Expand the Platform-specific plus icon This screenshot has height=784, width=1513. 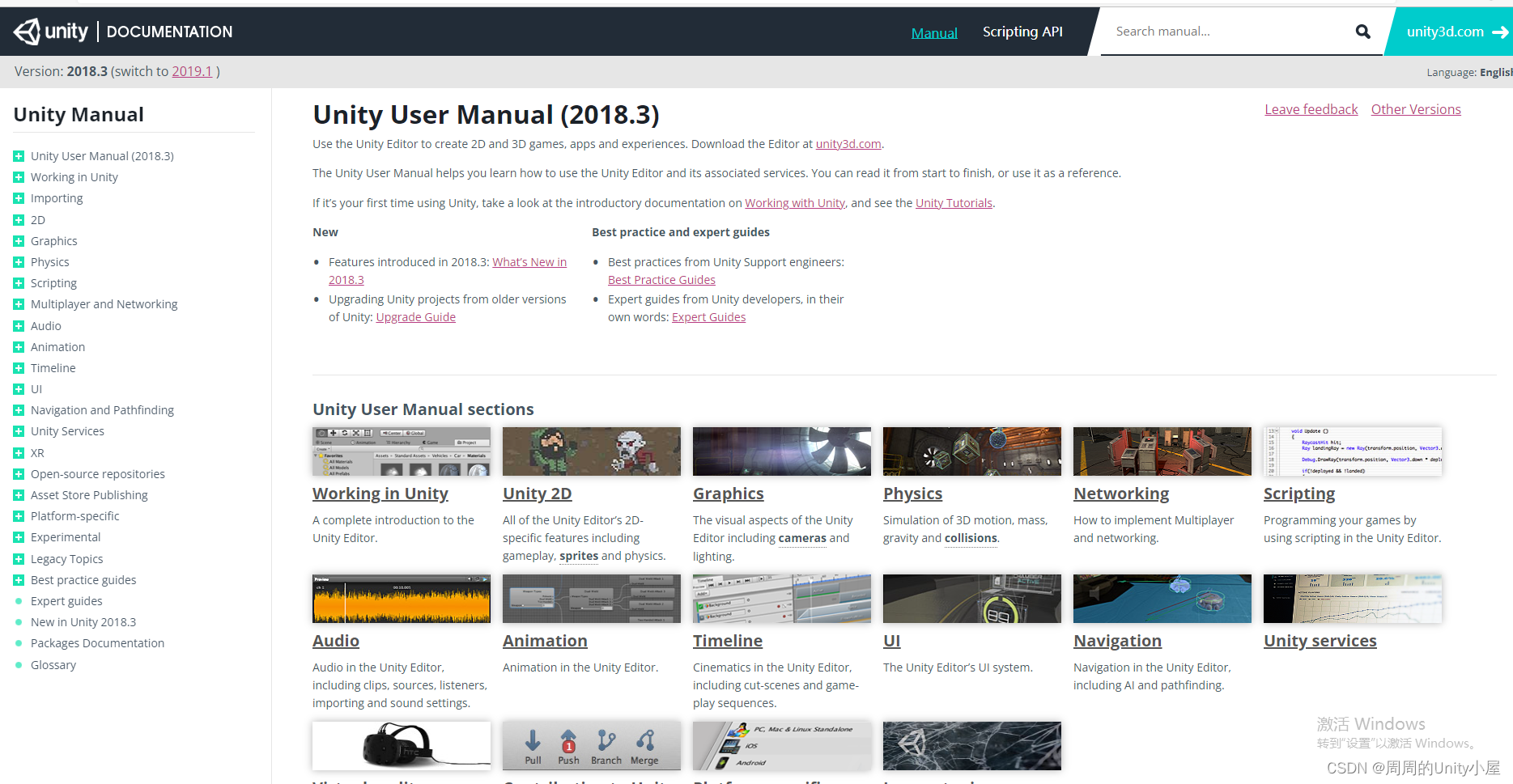pyautogui.click(x=19, y=516)
